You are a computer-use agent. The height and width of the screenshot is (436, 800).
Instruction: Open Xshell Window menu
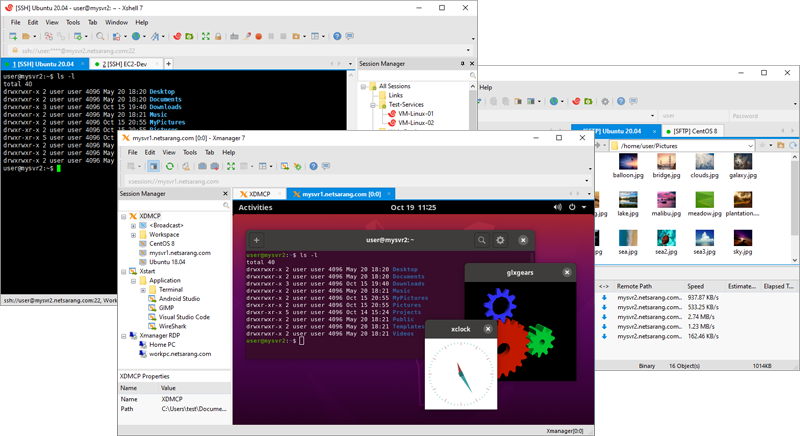pyautogui.click(x=116, y=22)
